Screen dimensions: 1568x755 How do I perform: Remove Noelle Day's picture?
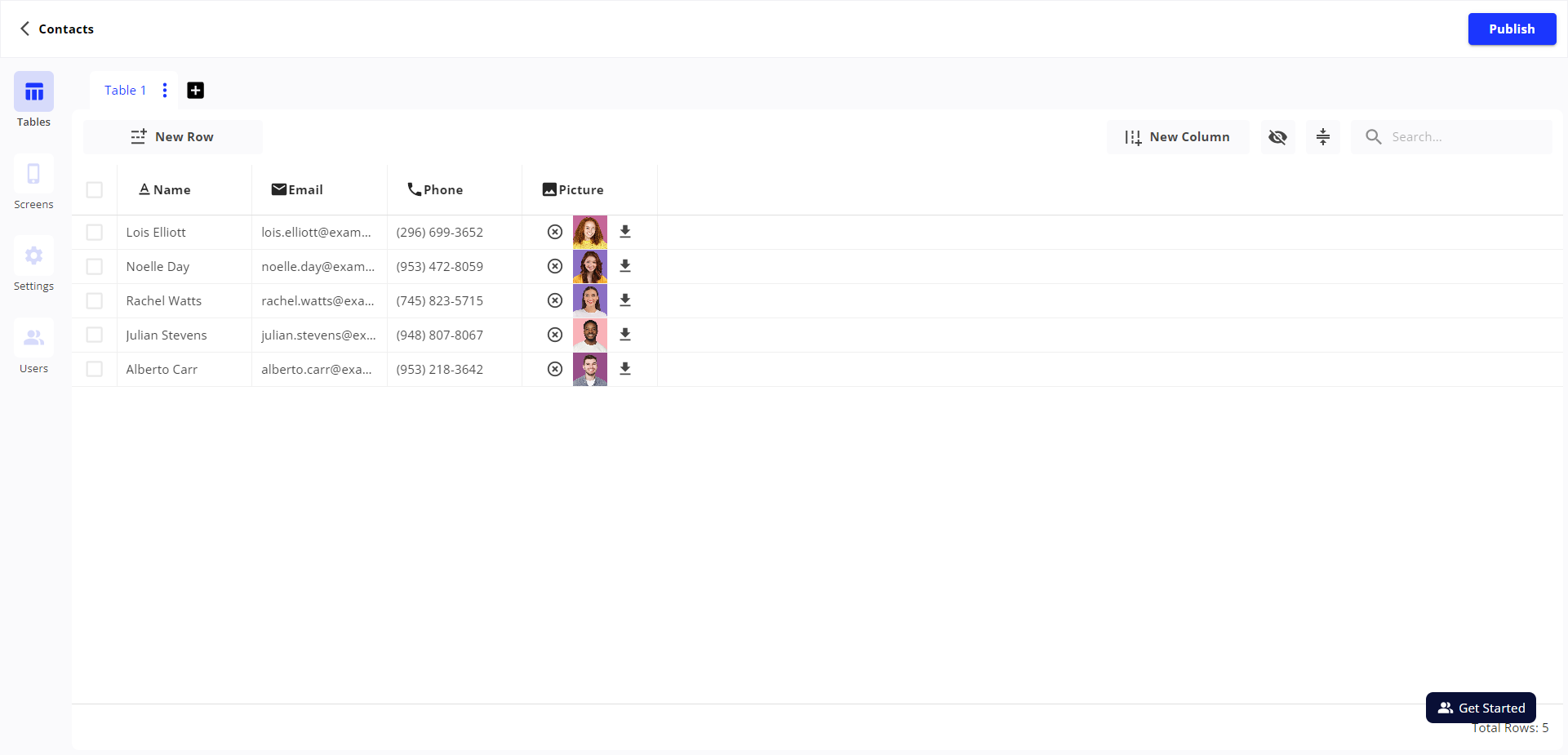click(555, 266)
